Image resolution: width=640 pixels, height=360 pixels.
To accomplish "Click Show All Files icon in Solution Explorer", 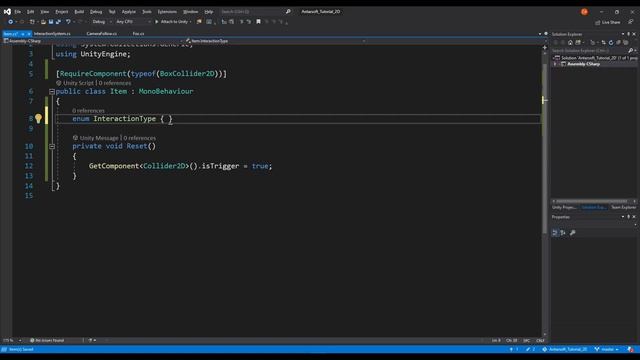I will (626, 42).
